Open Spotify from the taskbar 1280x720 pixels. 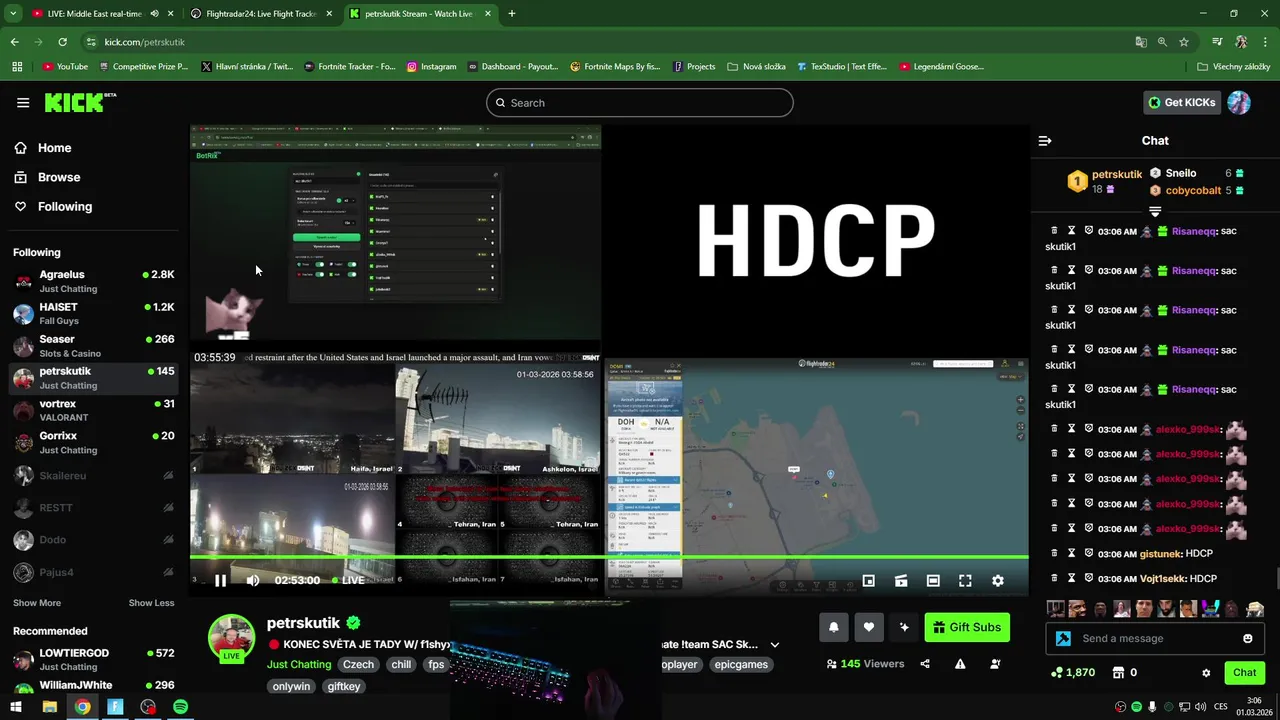[181, 707]
